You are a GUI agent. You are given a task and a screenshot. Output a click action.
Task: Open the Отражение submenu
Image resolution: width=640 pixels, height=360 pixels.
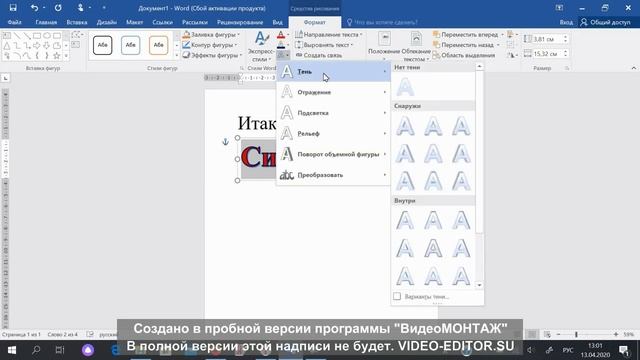333,92
